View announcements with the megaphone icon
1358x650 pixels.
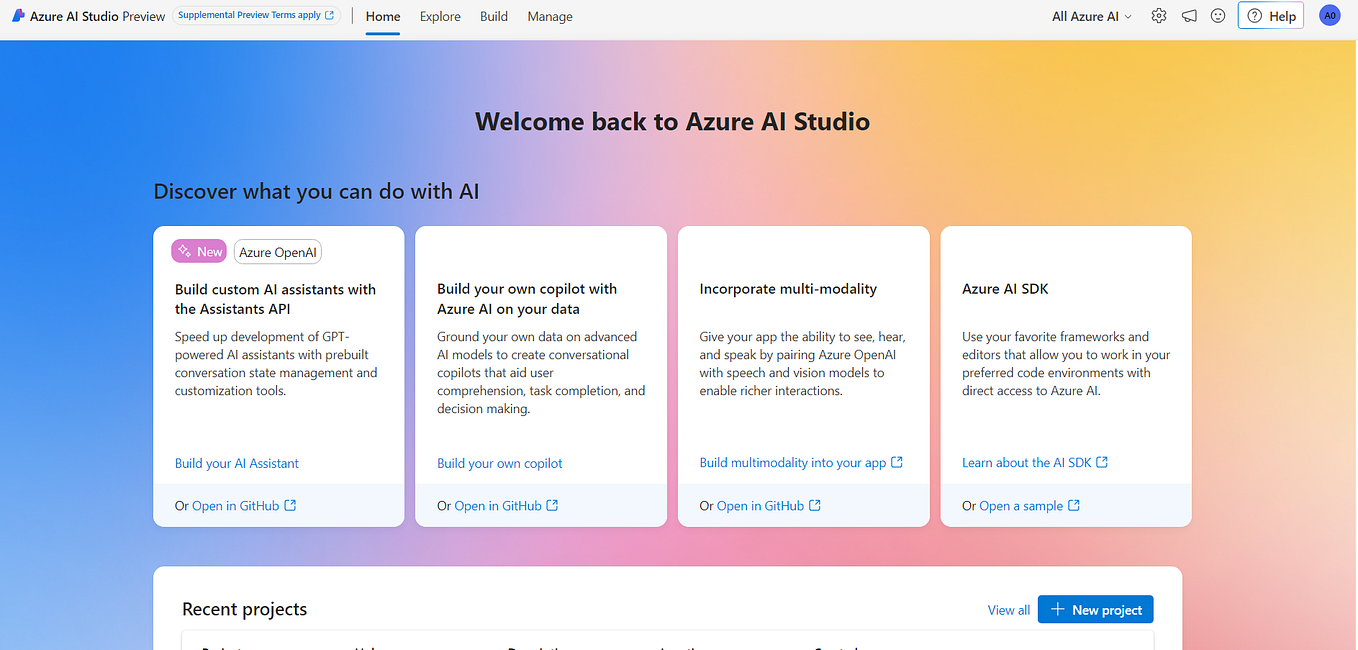coord(1188,15)
